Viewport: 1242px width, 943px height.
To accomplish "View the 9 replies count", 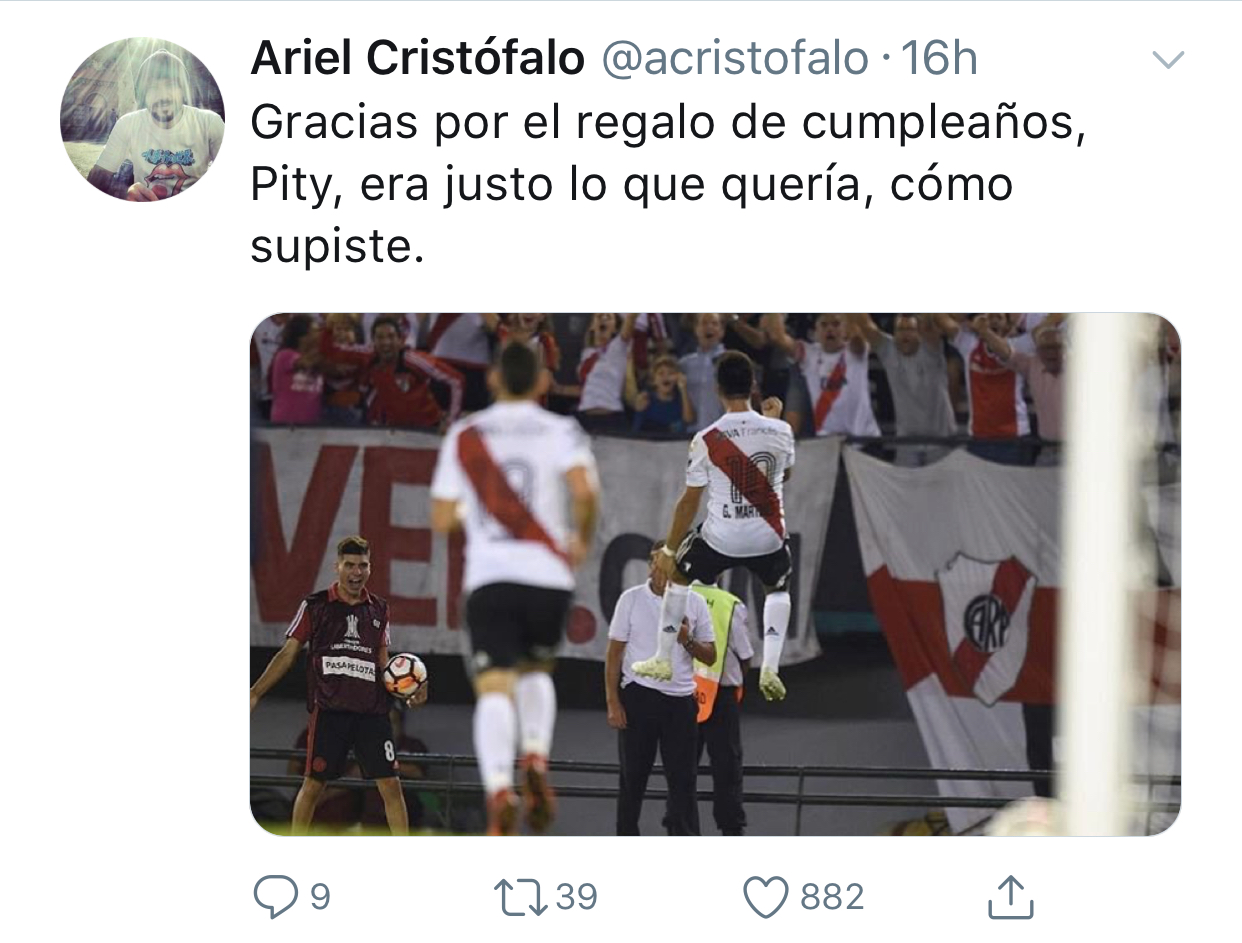I will pos(318,897).
